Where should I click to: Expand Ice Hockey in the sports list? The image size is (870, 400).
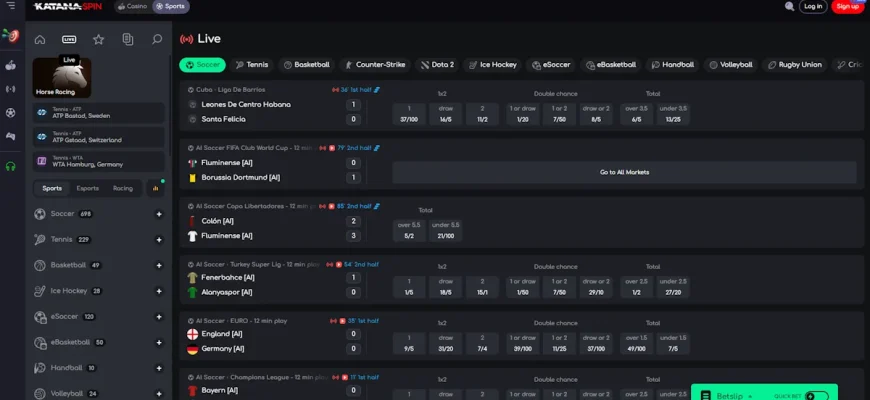click(x=159, y=291)
